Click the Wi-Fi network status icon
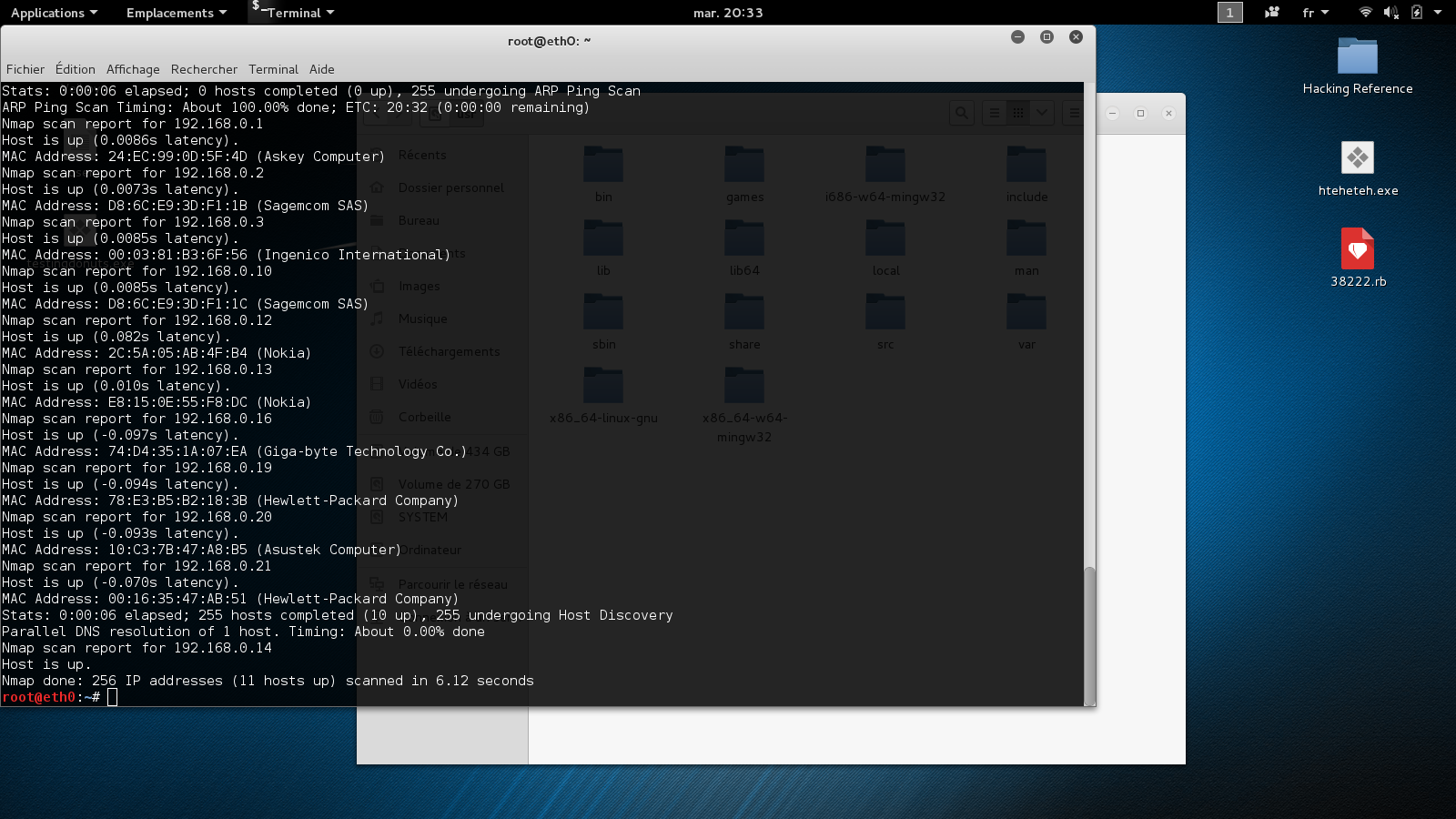The height and width of the screenshot is (819, 1456). (x=1365, y=13)
